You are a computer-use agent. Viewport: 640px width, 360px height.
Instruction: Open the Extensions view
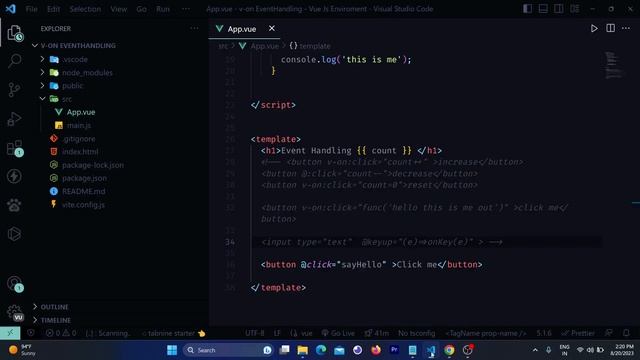[15, 148]
